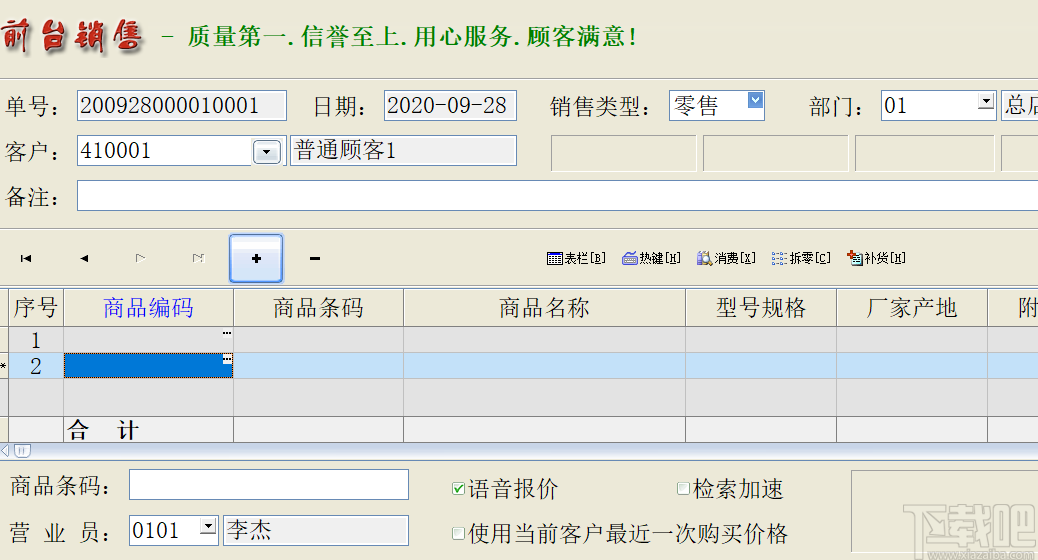The image size is (1038, 560).
Task: Click the 备注 input field
Action: coord(557,196)
